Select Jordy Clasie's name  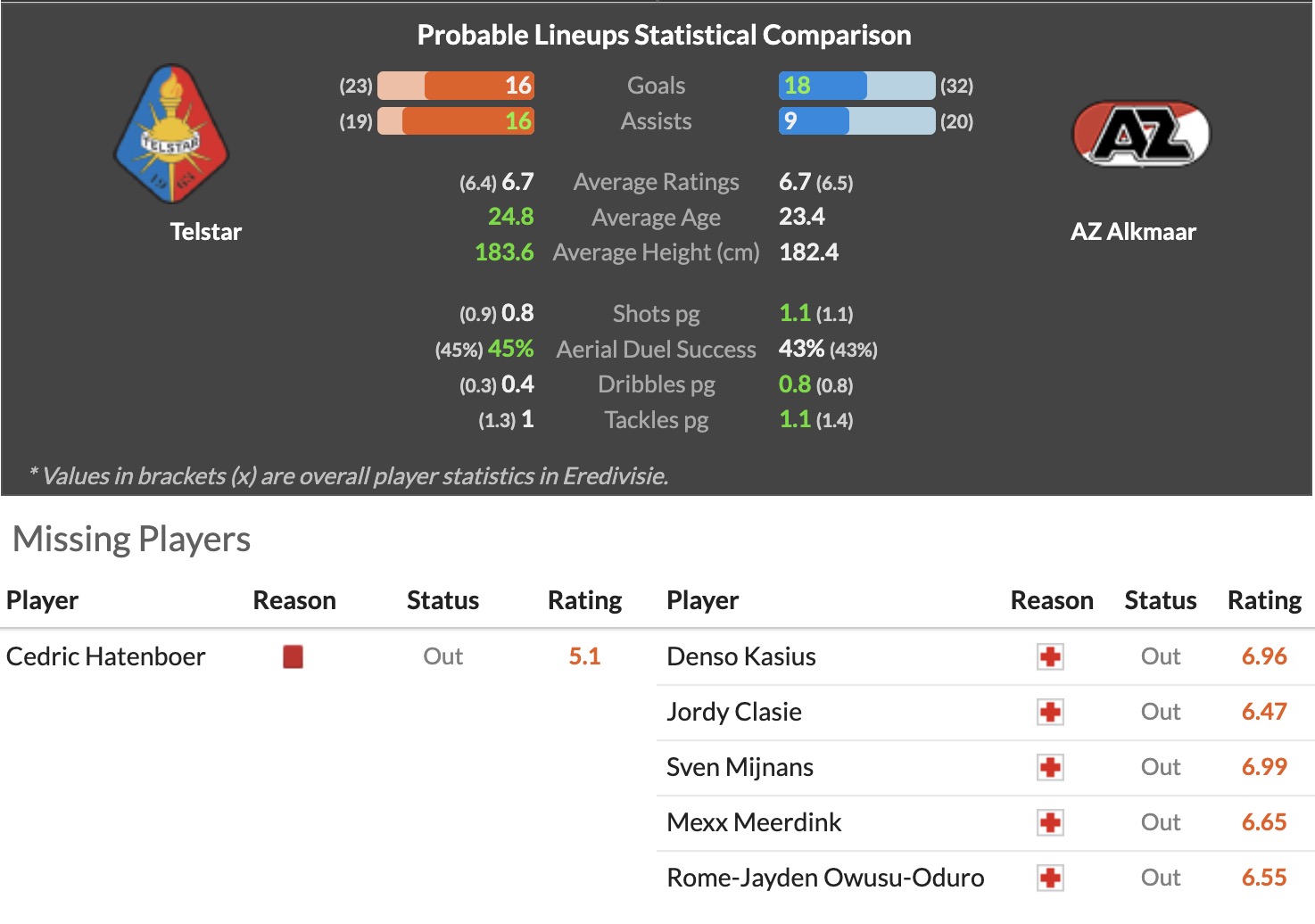(x=733, y=713)
